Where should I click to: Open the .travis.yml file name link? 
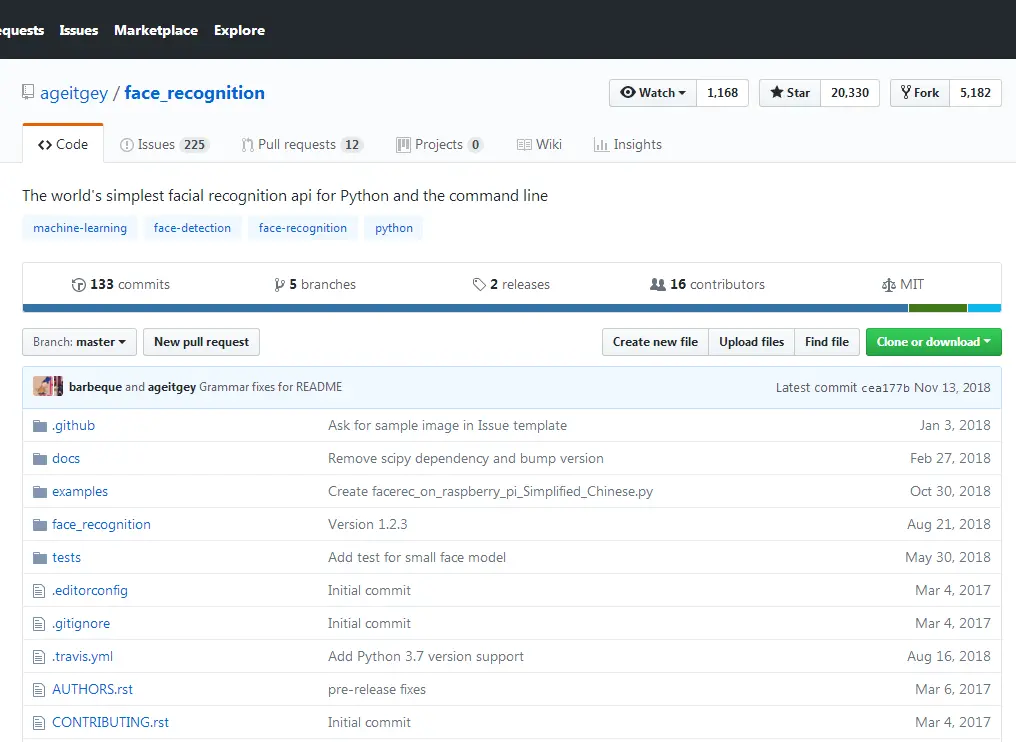point(82,657)
